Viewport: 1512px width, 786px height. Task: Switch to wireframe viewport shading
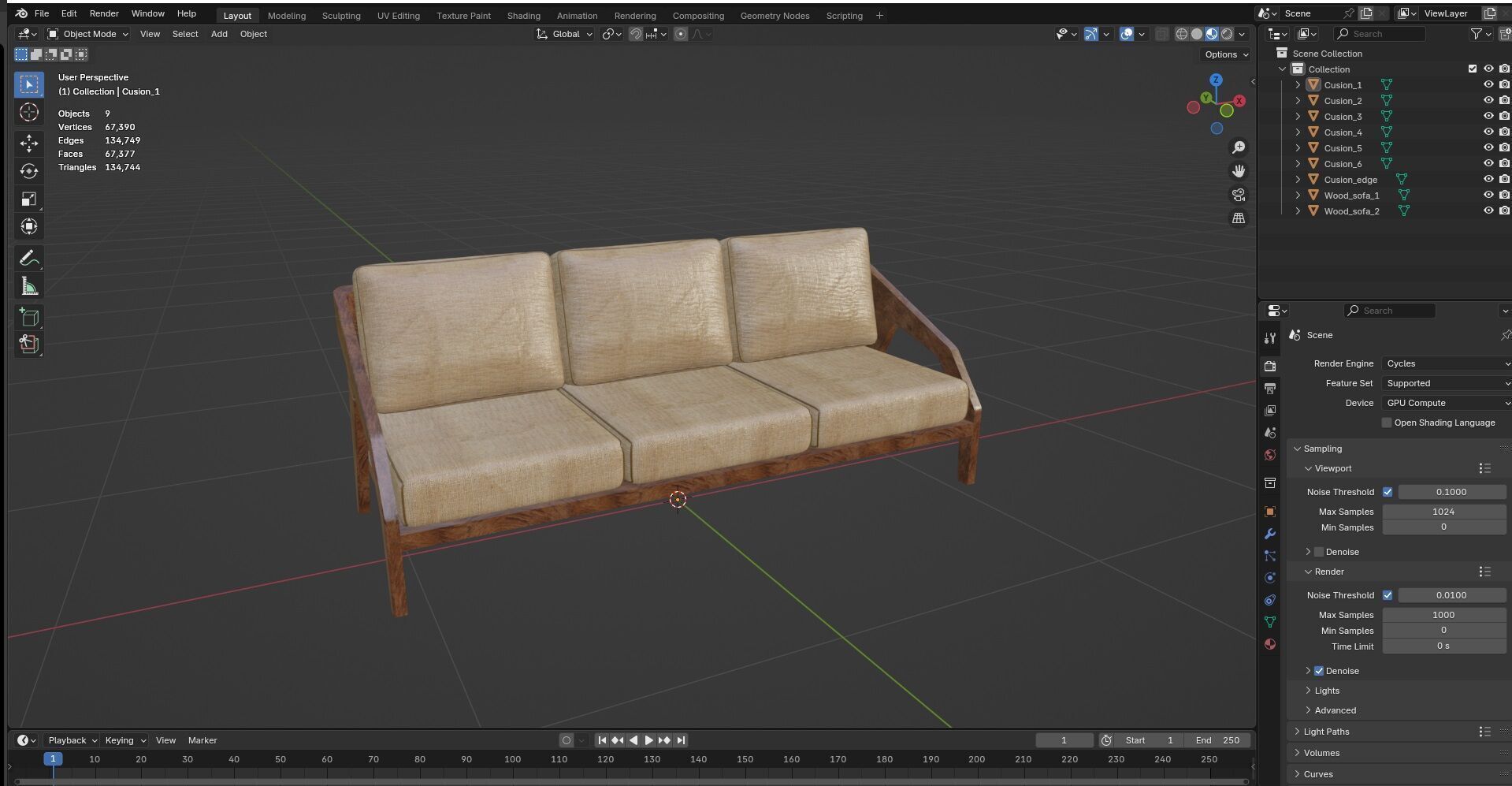[1182, 34]
